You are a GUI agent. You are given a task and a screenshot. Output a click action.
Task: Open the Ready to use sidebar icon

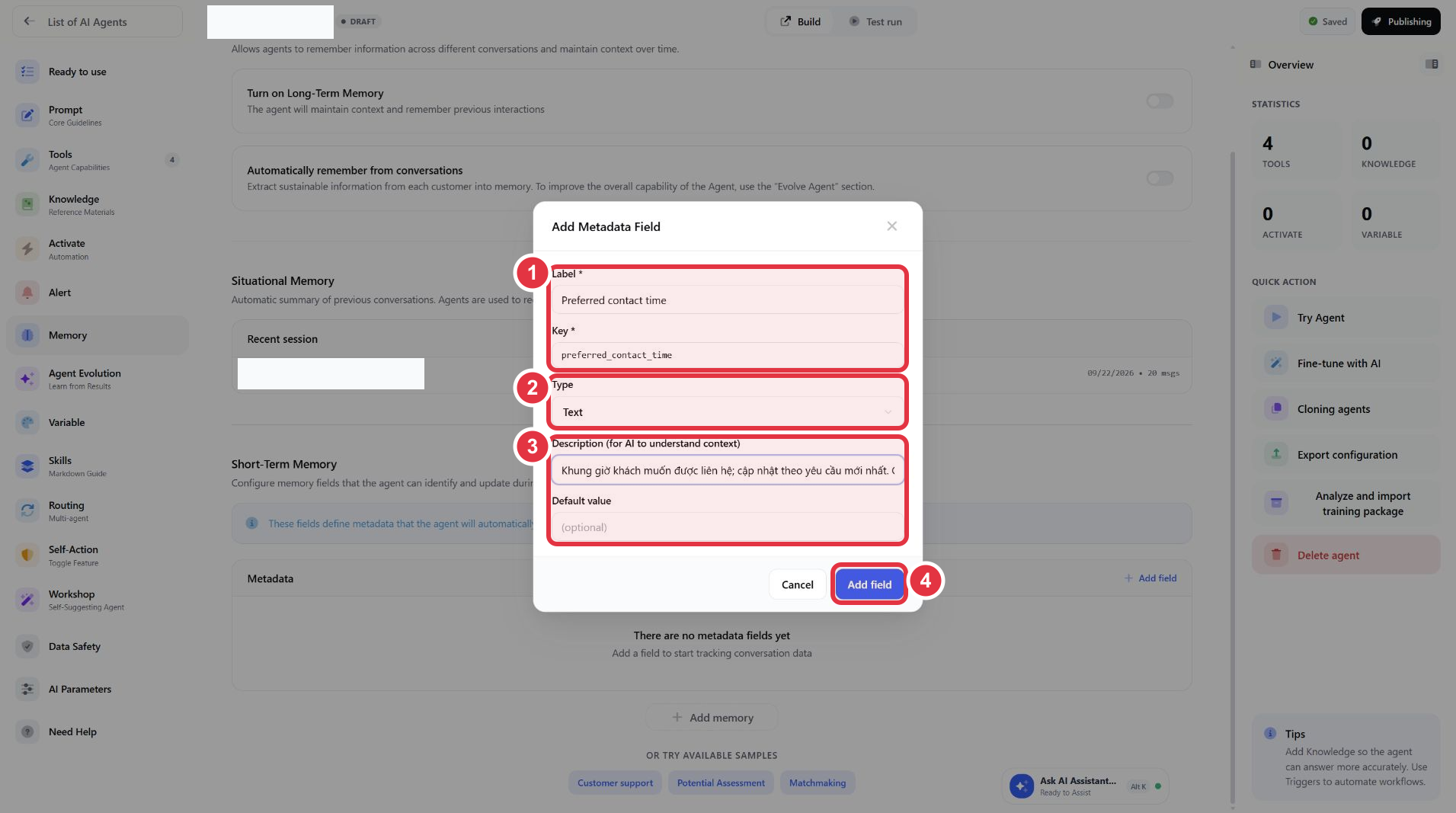pos(27,72)
